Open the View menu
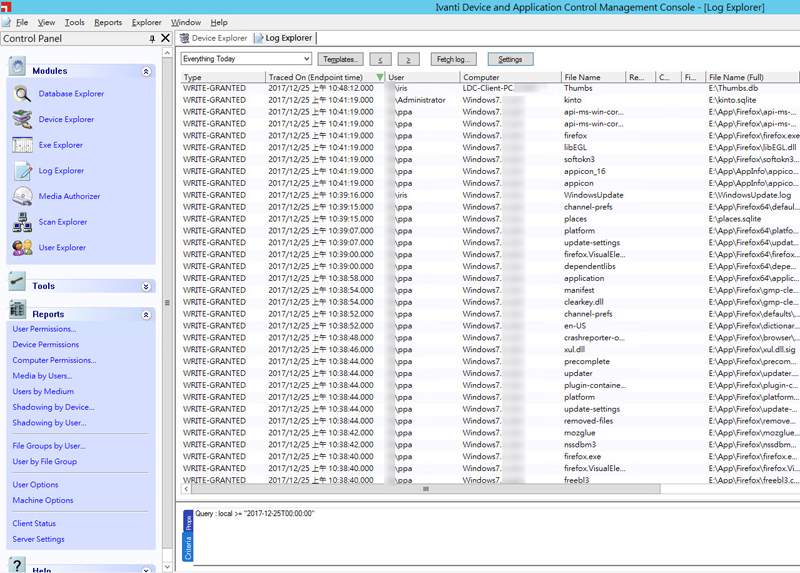The image size is (800, 573). [x=46, y=22]
